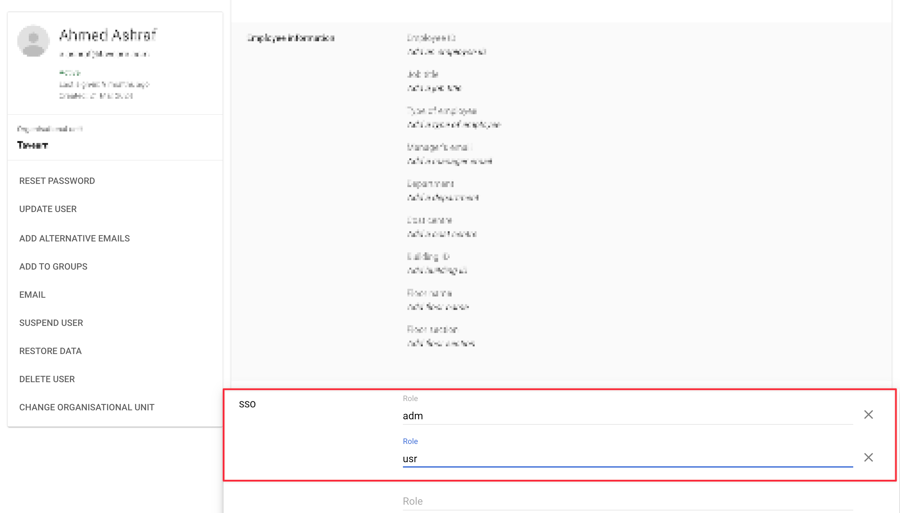Screen dimensions: 900x513
Task: Click the empty Role field at the bottom
Action: [x=627, y=501]
